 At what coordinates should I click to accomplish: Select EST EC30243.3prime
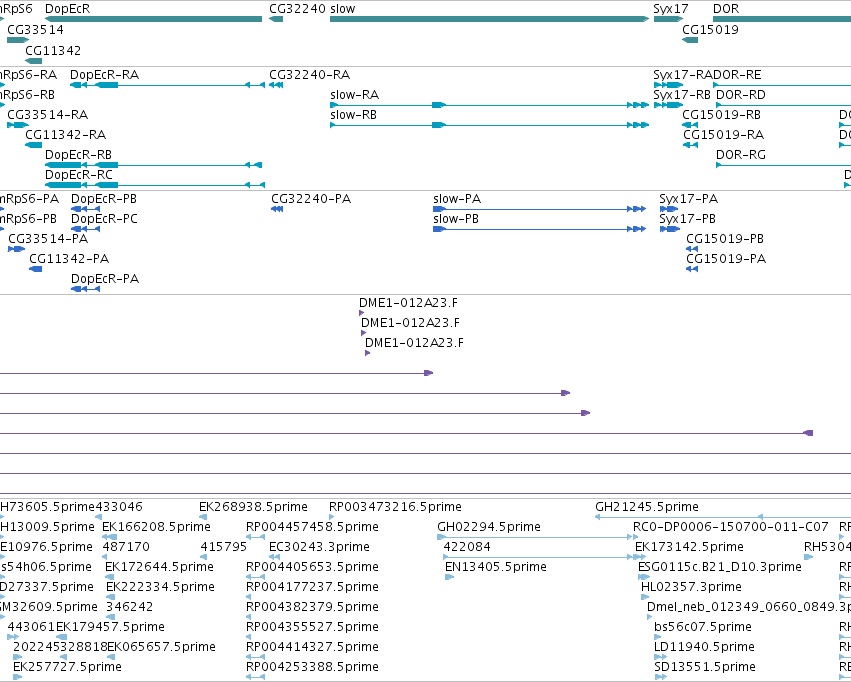point(274,557)
